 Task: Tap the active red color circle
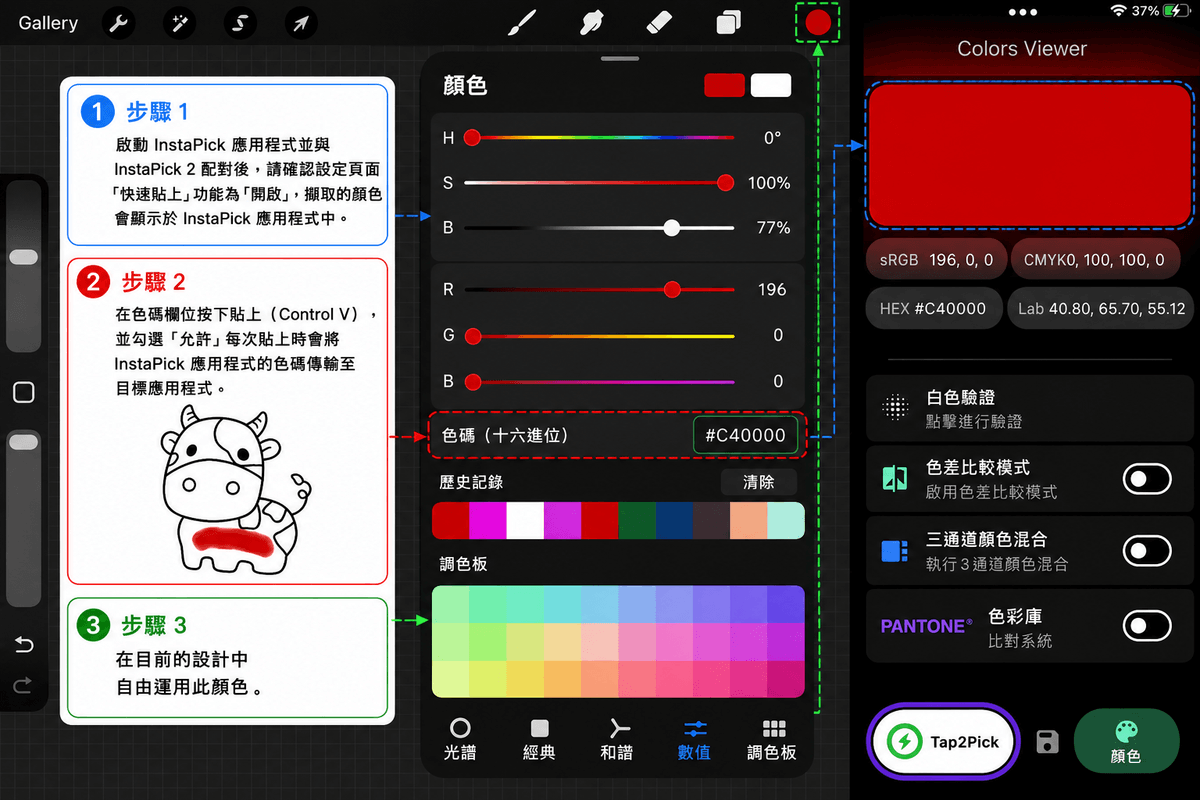[818, 23]
